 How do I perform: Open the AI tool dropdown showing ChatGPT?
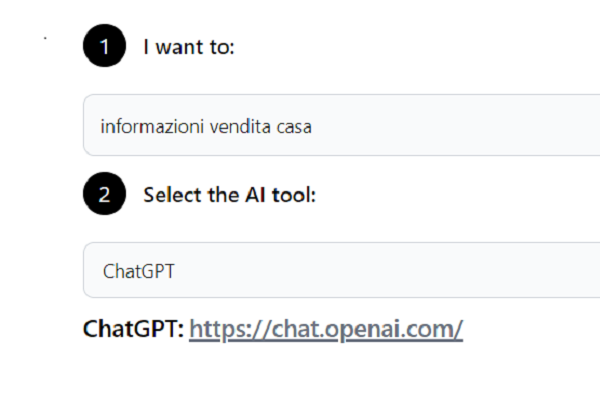pyautogui.click(x=340, y=270)
